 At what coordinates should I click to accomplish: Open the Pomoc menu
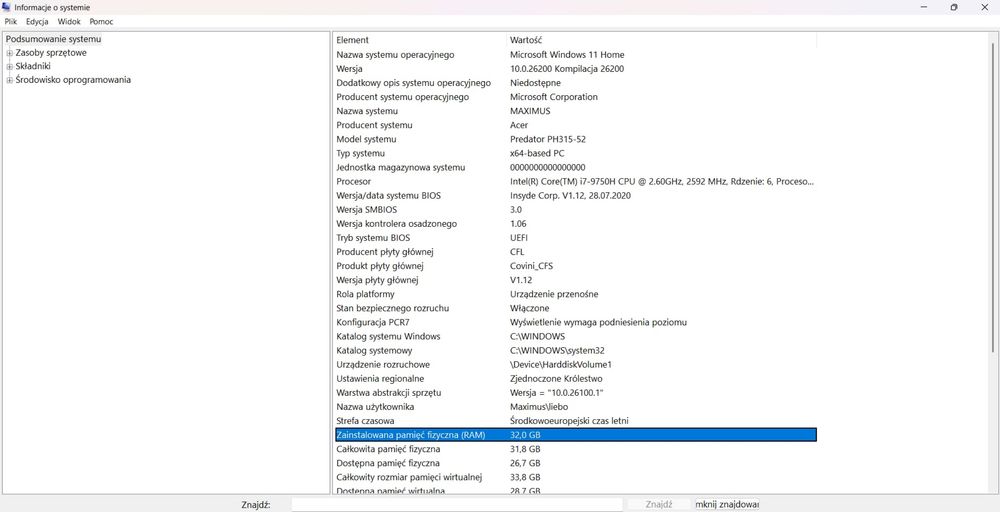pos(101,22)
